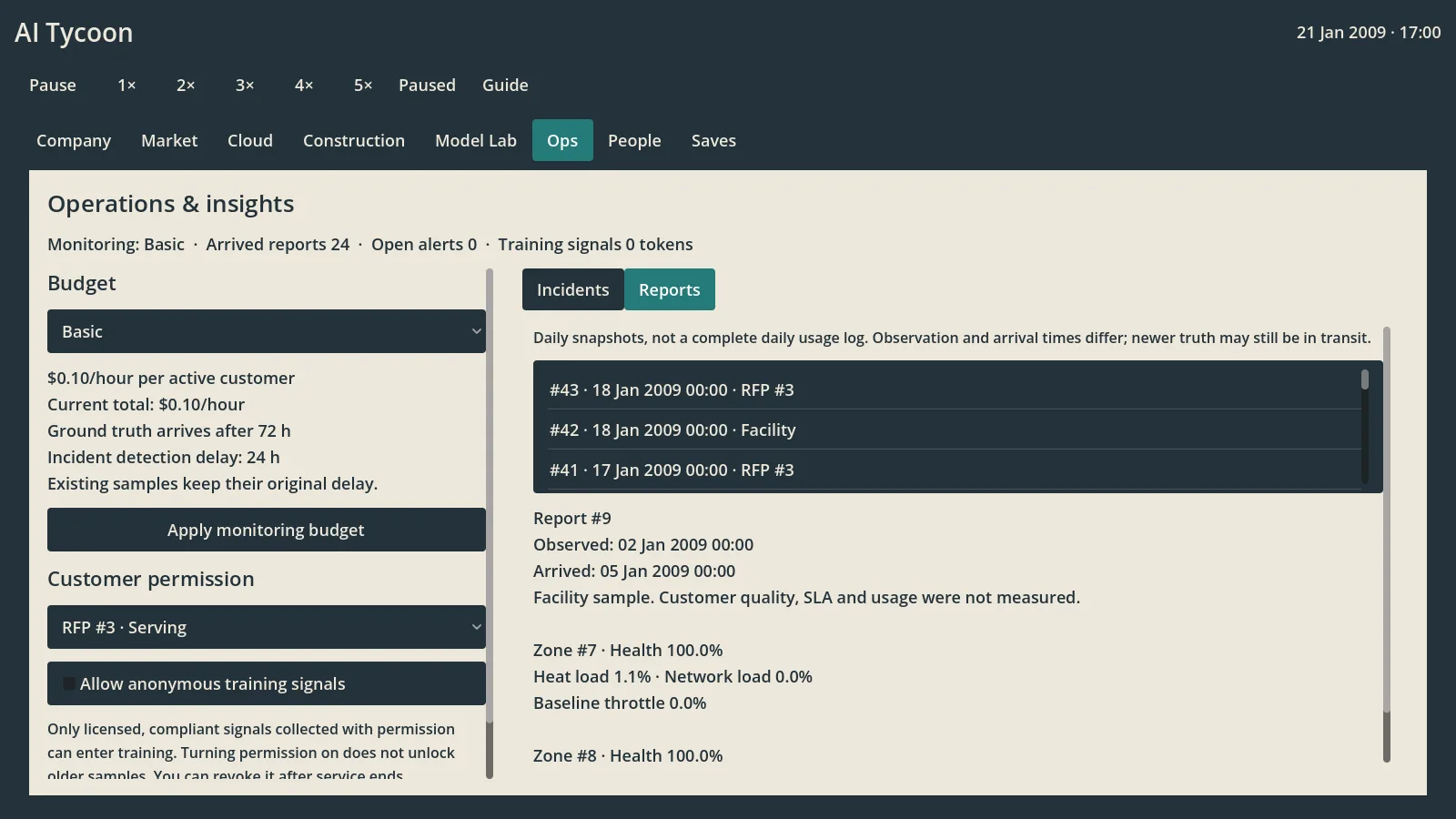Click Zone #8 · Health 100.0% line
This screenshot has width=1456, height=819.
point(628,755)
